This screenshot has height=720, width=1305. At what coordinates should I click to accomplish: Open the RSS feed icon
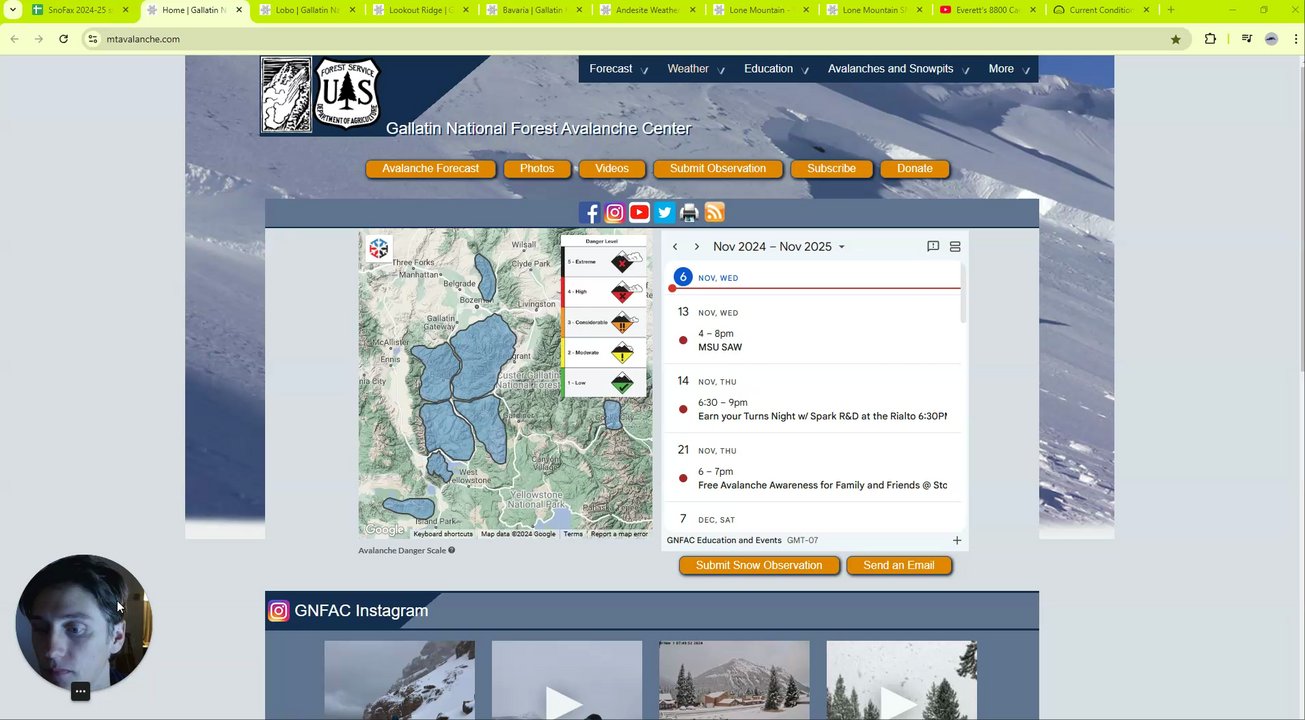coord(714,213)
